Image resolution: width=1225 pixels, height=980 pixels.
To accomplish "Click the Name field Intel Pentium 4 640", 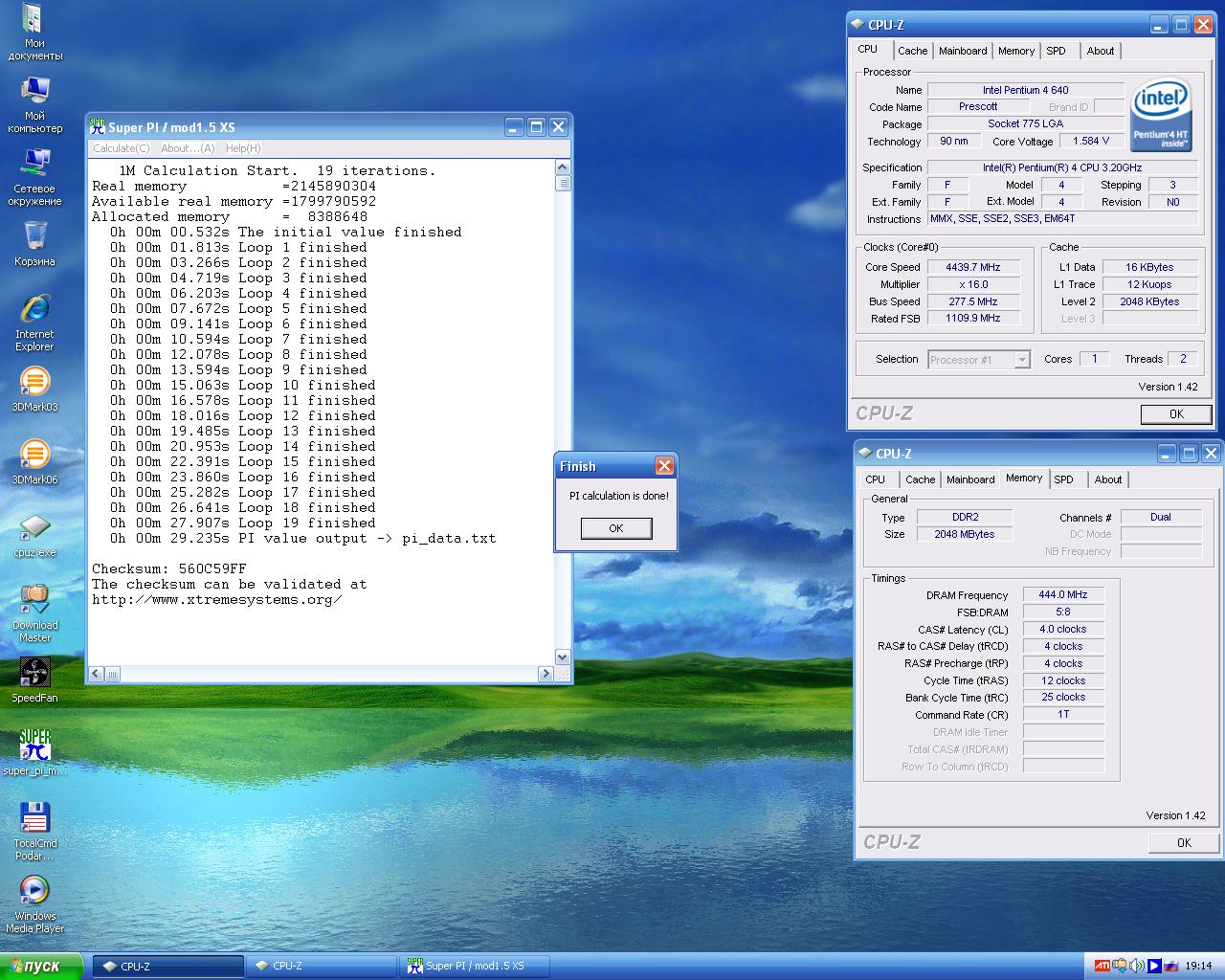I will pos(1025,90).
